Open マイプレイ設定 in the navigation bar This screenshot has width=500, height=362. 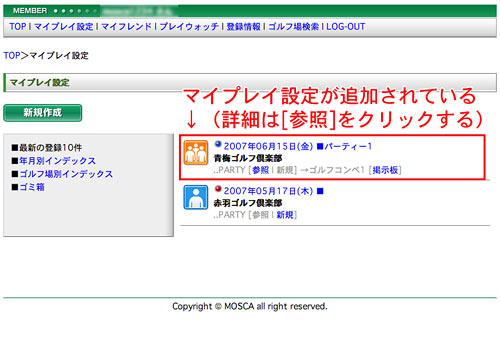click(x=64, y=27)
